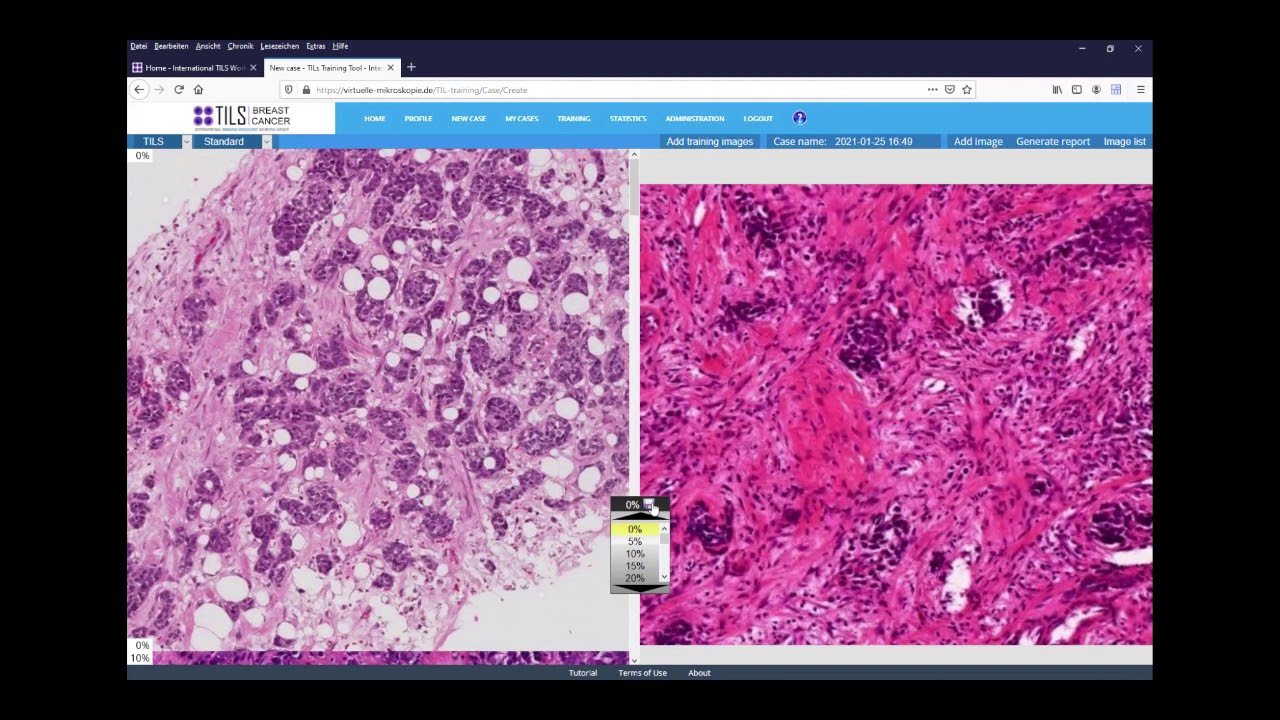Open the Hilfe menu
This screenshot has height=720, width=1280.
click(340, 46)
